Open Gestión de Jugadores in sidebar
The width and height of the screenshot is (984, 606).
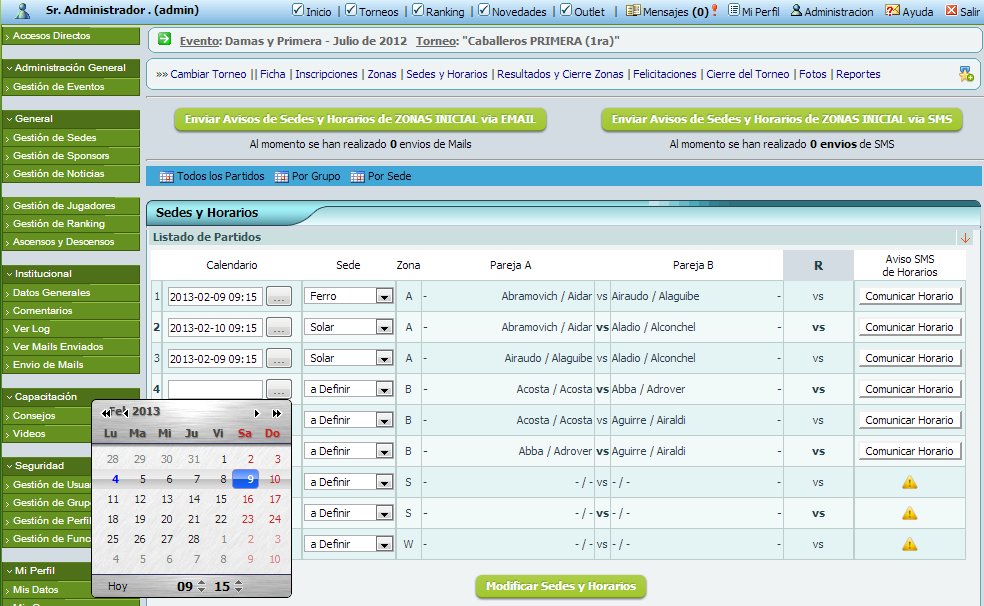point(63,206)
